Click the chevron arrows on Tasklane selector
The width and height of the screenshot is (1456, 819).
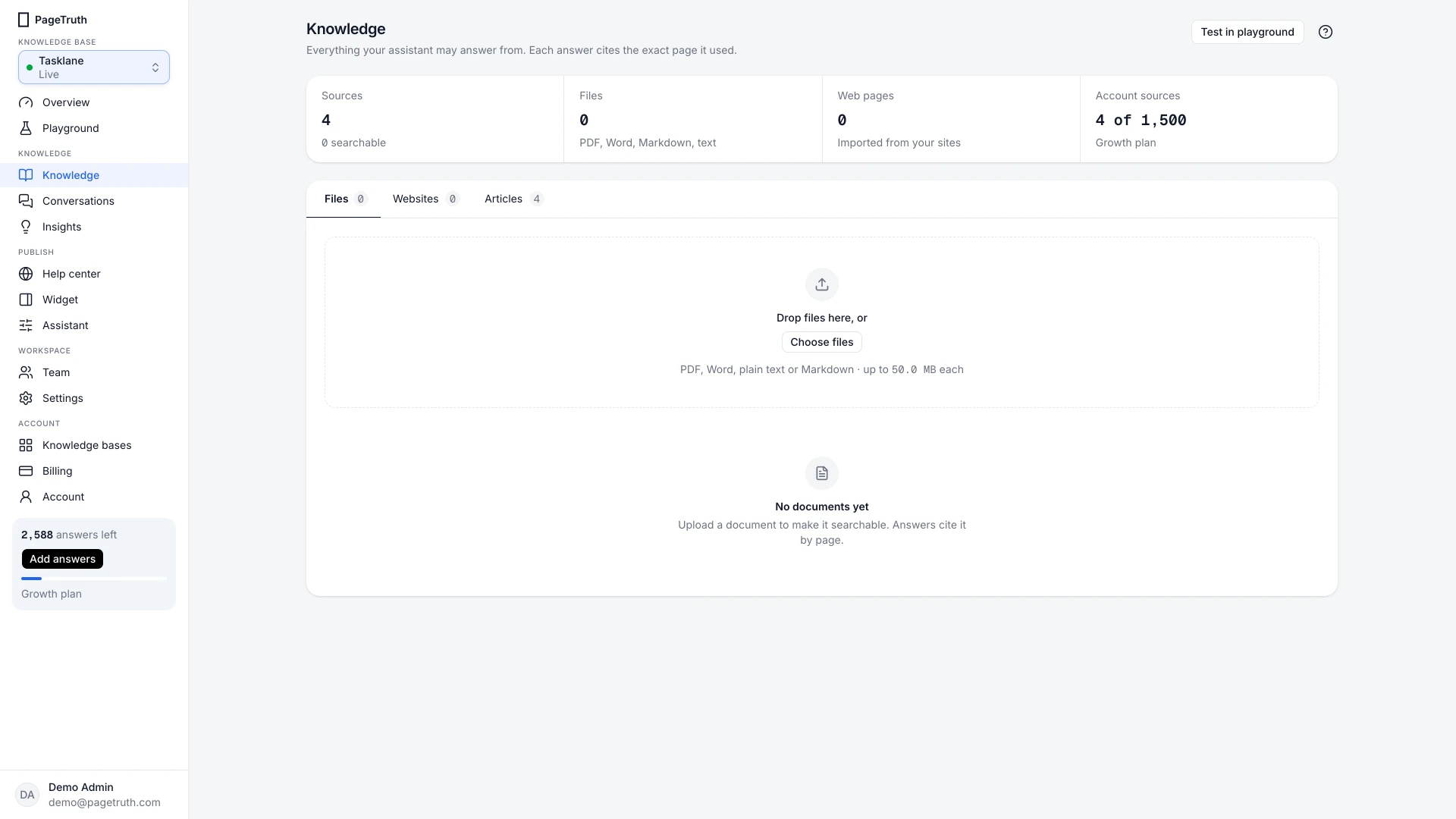(x=155, y=67)
